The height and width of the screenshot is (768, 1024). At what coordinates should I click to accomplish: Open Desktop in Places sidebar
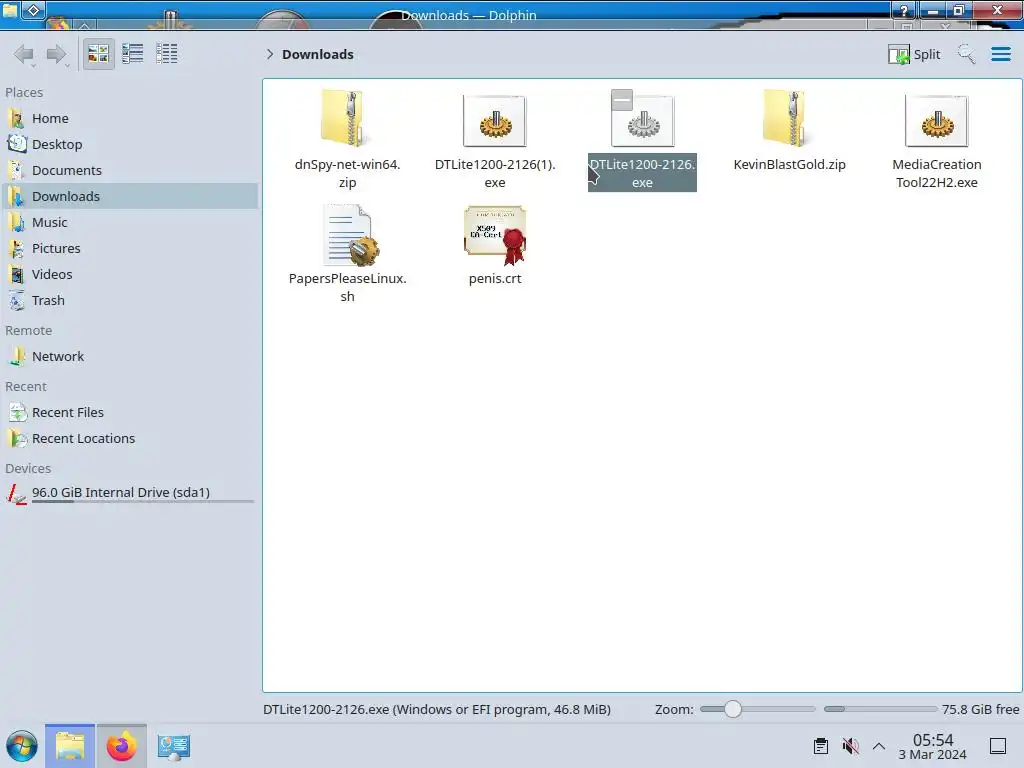tap(130, 144)
